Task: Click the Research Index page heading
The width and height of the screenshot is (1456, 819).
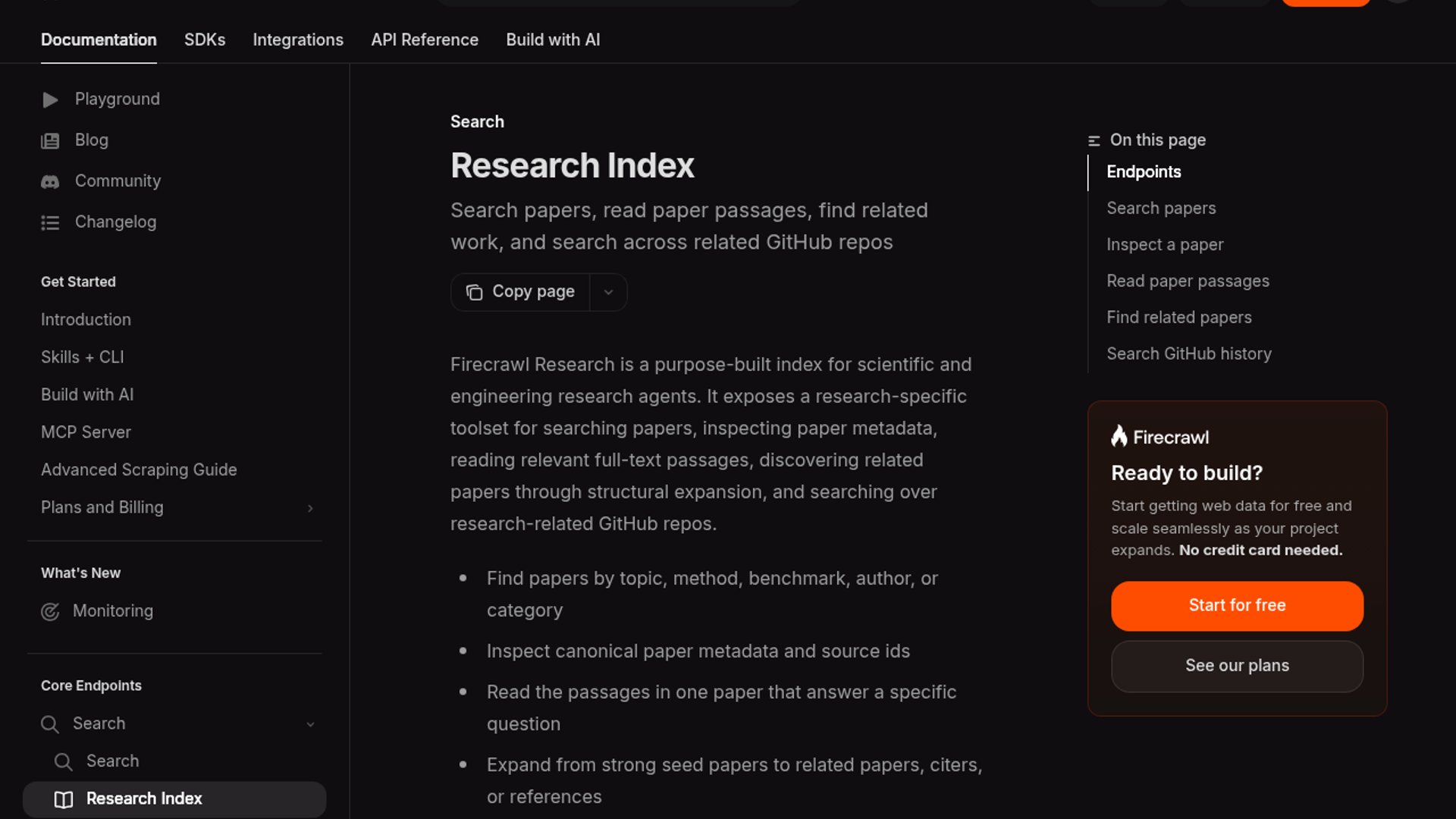Action: 573,166
